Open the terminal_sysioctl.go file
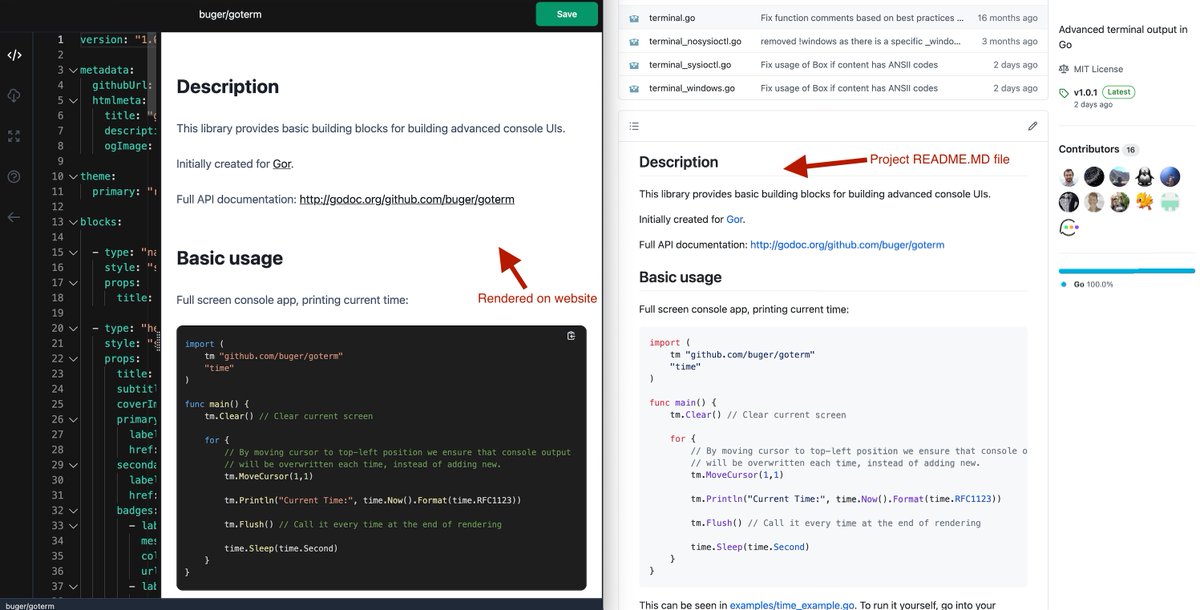This screenshot has height=610, width=1200. 690,65
